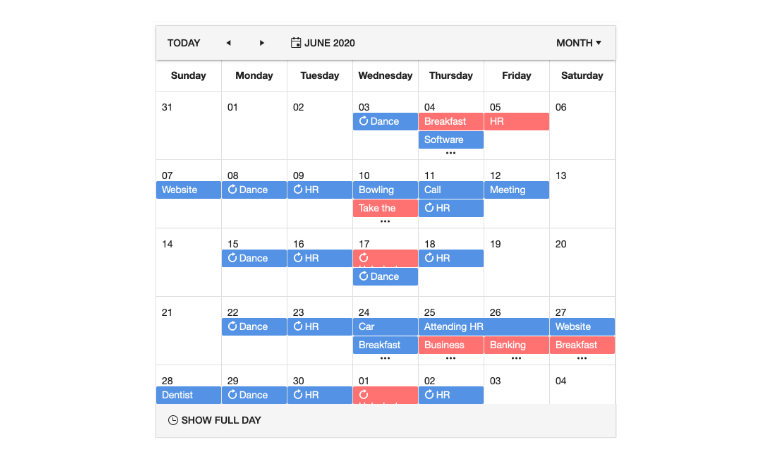
Task: Select the day number 06
Action: click(x=561, y=108)
